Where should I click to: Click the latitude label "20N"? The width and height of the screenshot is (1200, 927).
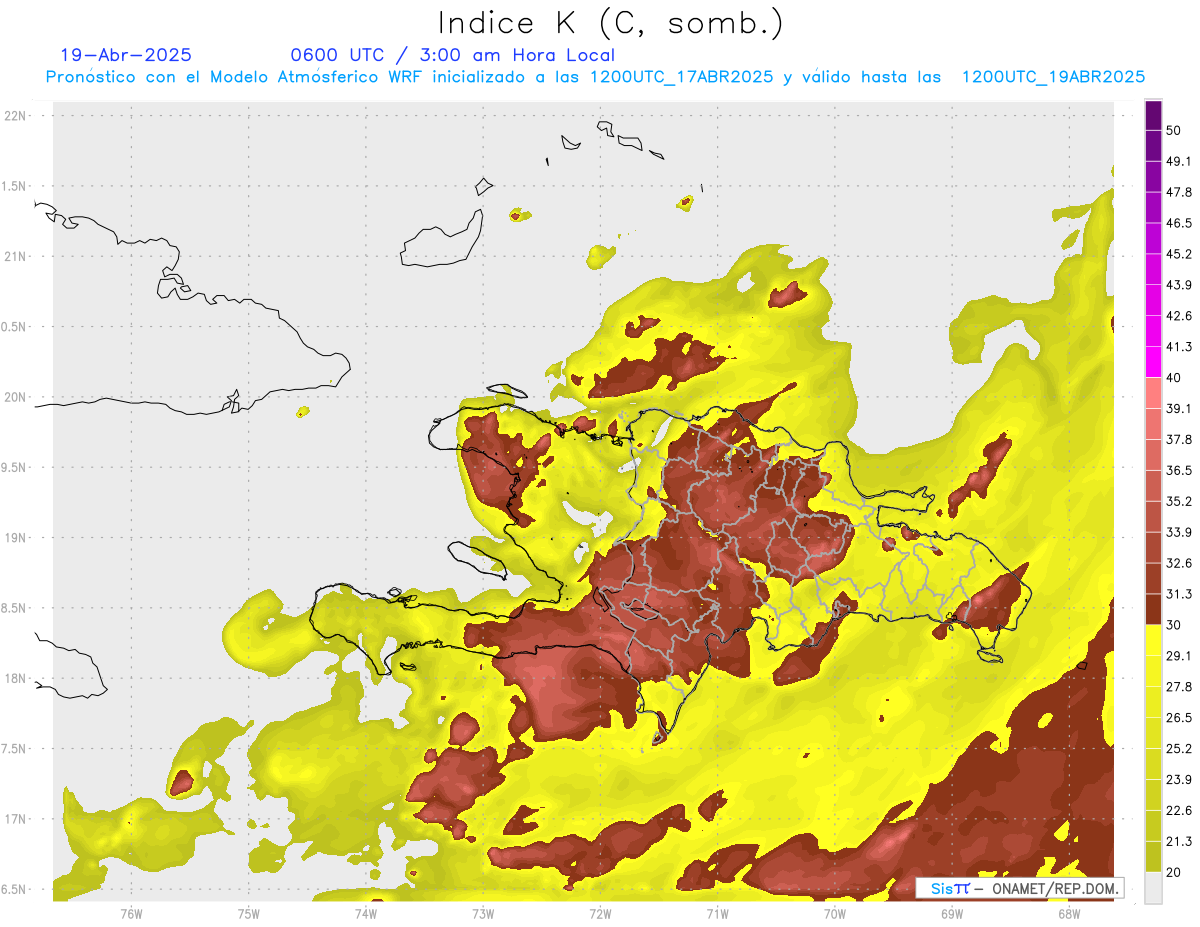click(16, 397)
